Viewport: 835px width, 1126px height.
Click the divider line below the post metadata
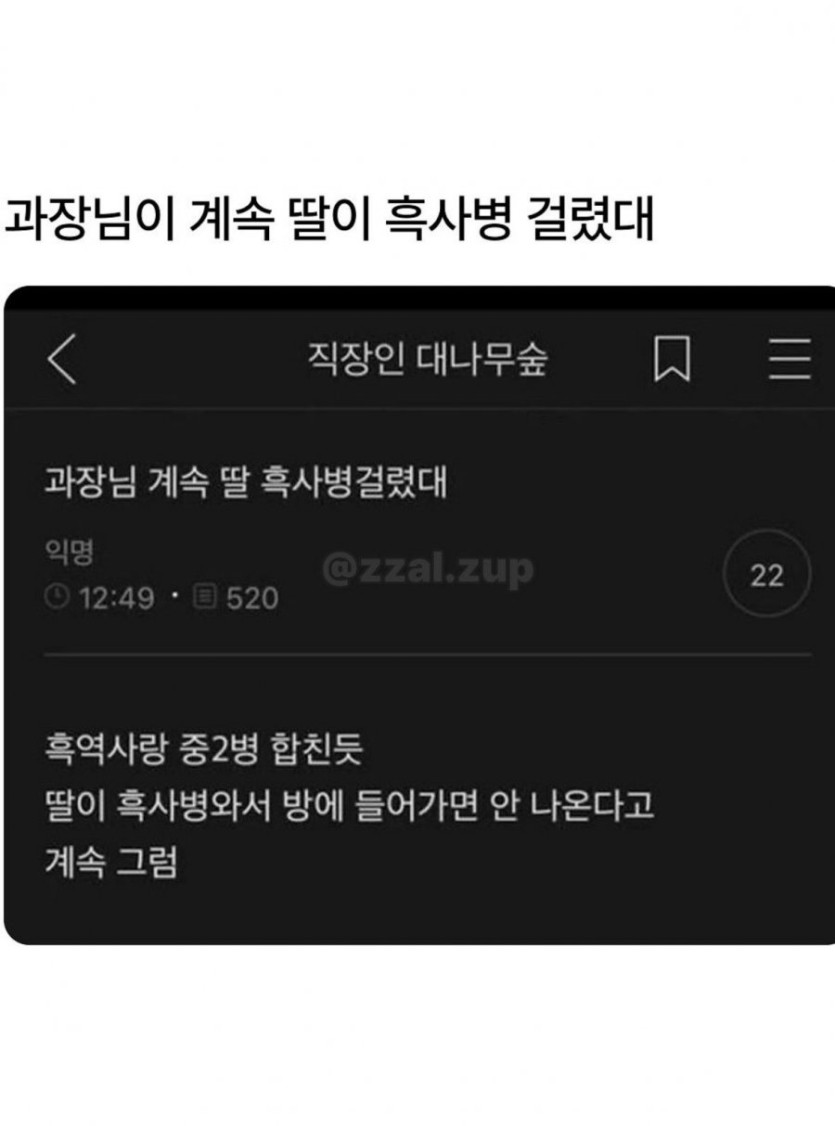(428, 655)
